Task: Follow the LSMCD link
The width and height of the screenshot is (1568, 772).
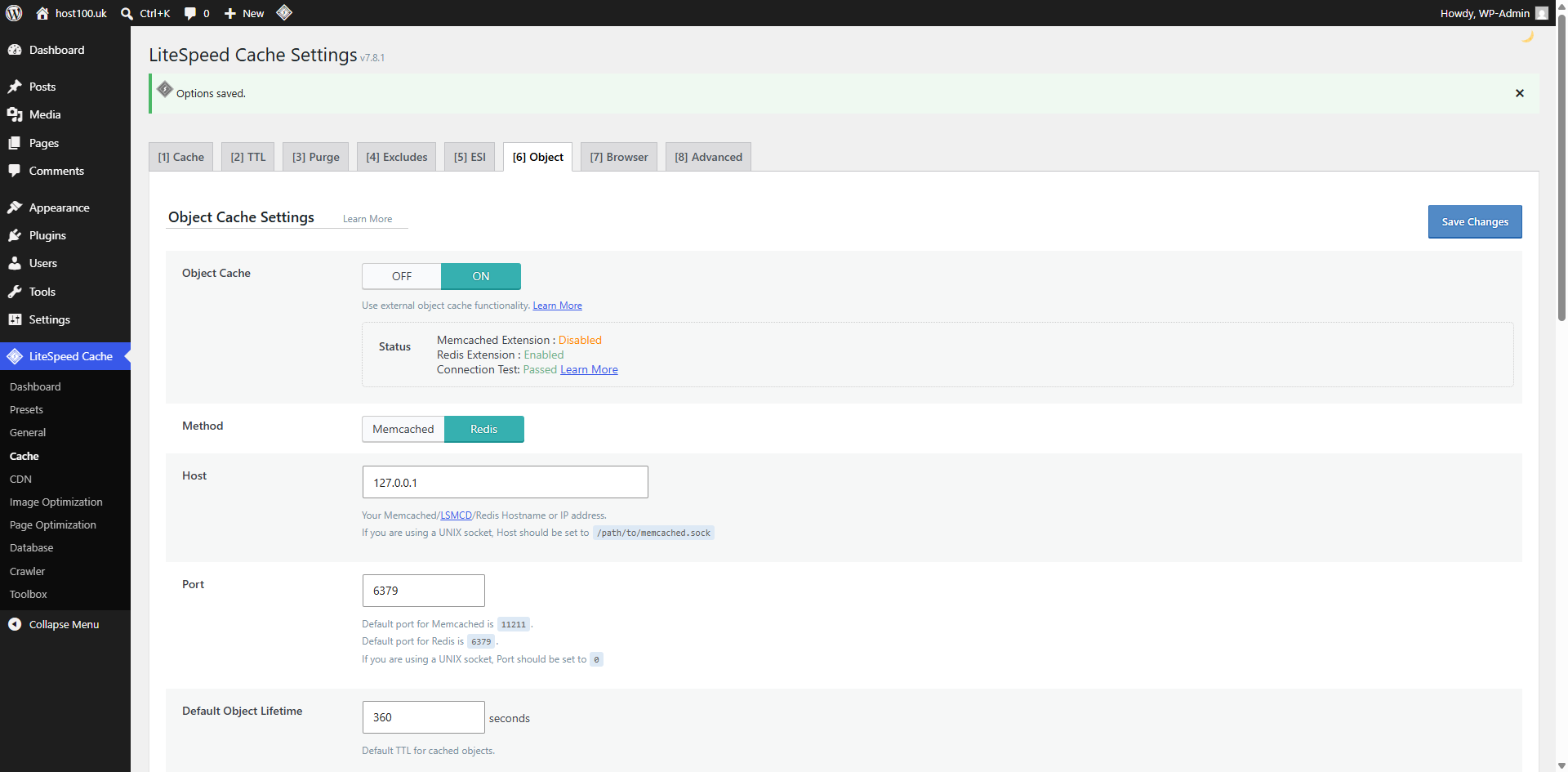Action: pyautogui.click(x=457, y=515)
